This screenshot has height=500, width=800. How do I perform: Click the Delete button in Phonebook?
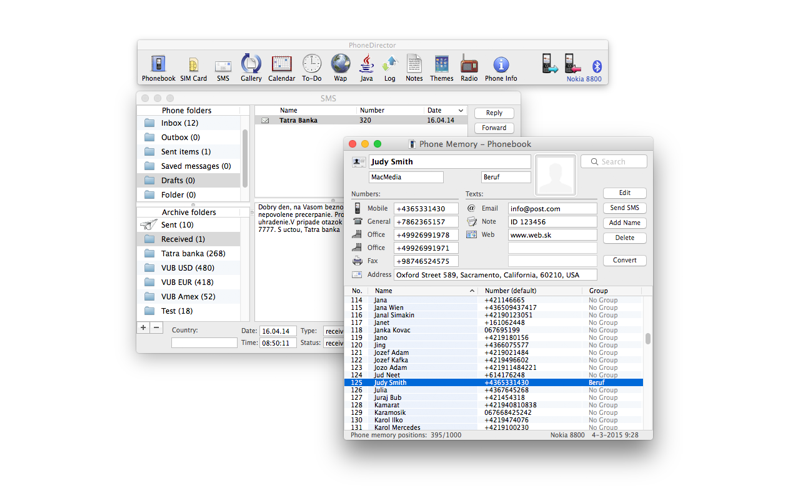[x=624, y=238]
